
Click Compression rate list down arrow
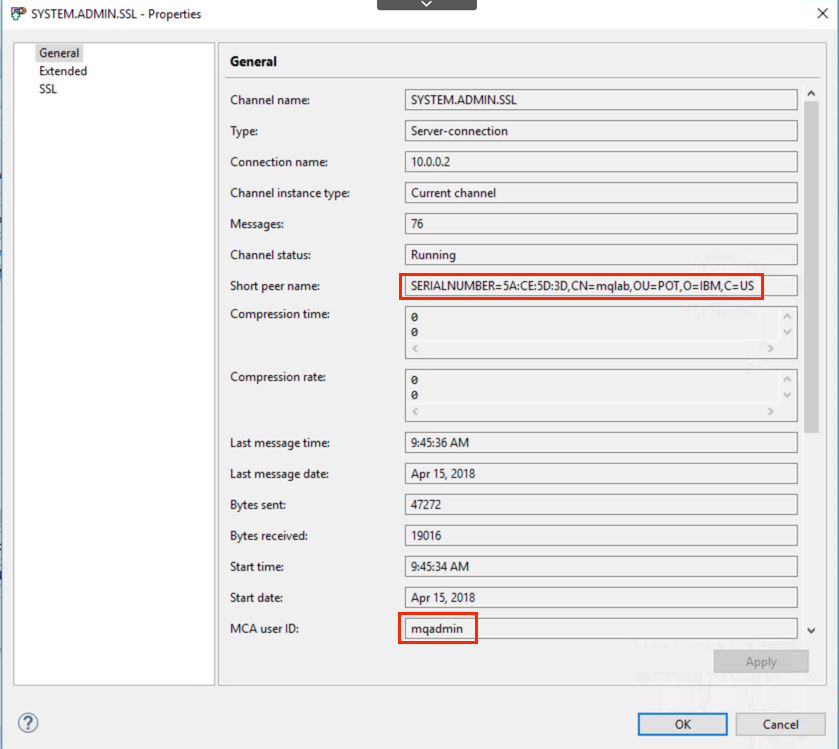coord(787,395)
